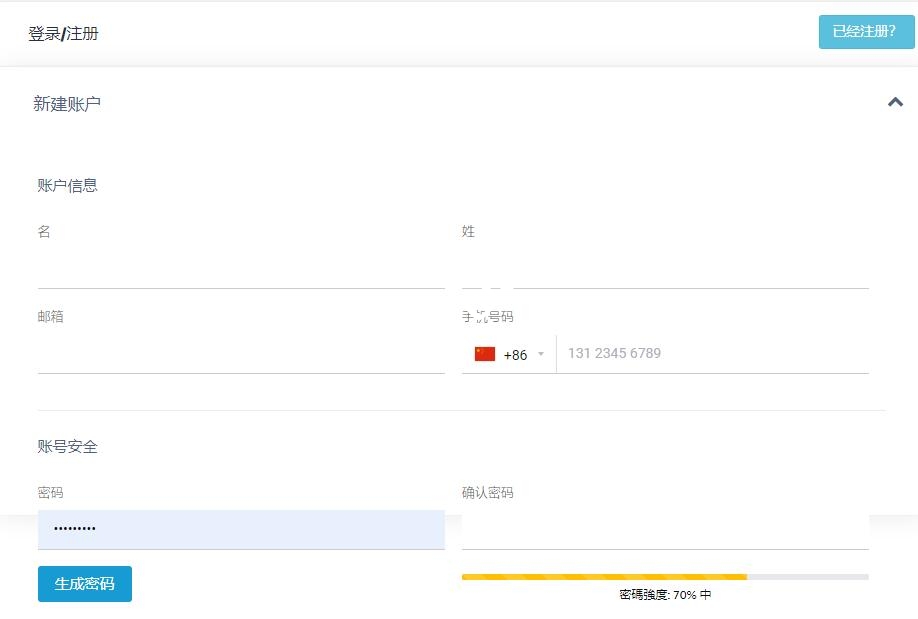Focus the 邮箱 email input field
Image resolution: width=918 pixels, height=619 pixels.
point(241,355)
